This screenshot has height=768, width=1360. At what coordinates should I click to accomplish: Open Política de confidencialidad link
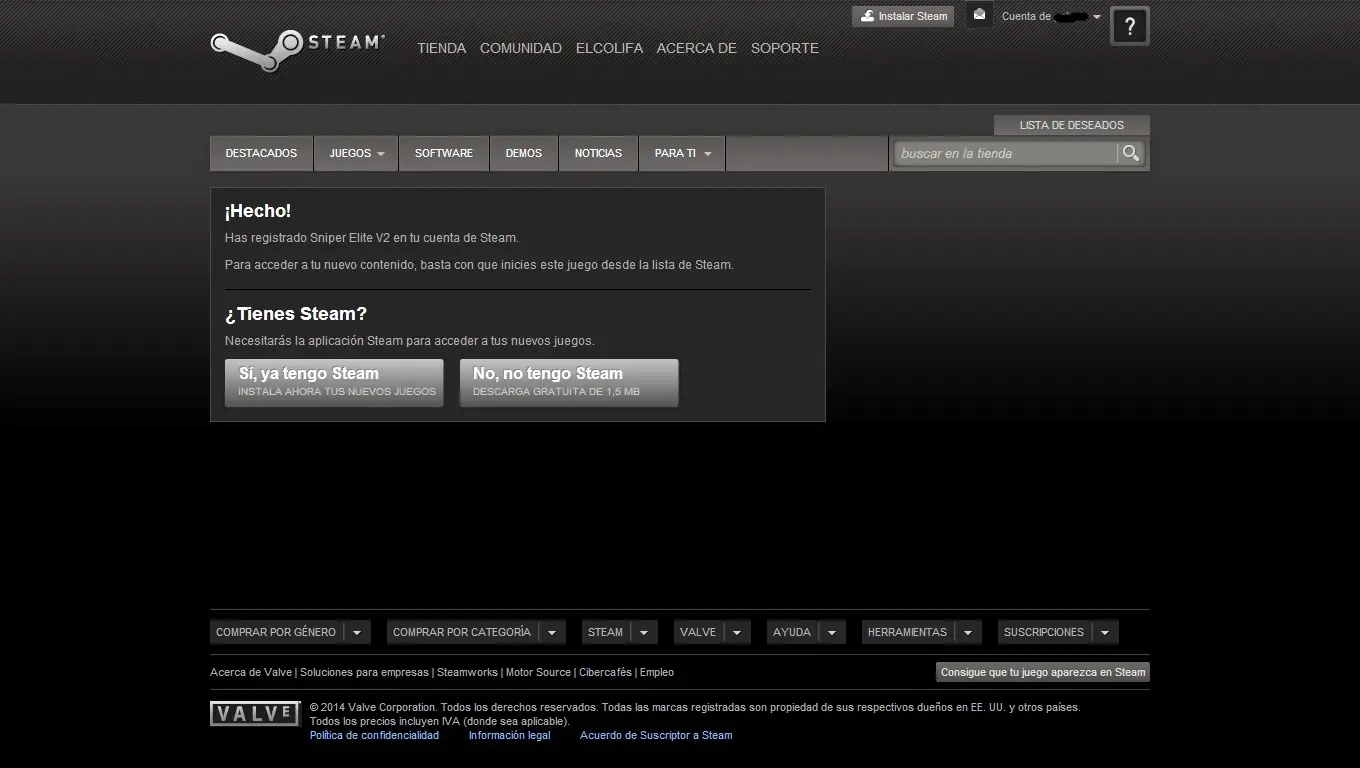pos(374,735)
